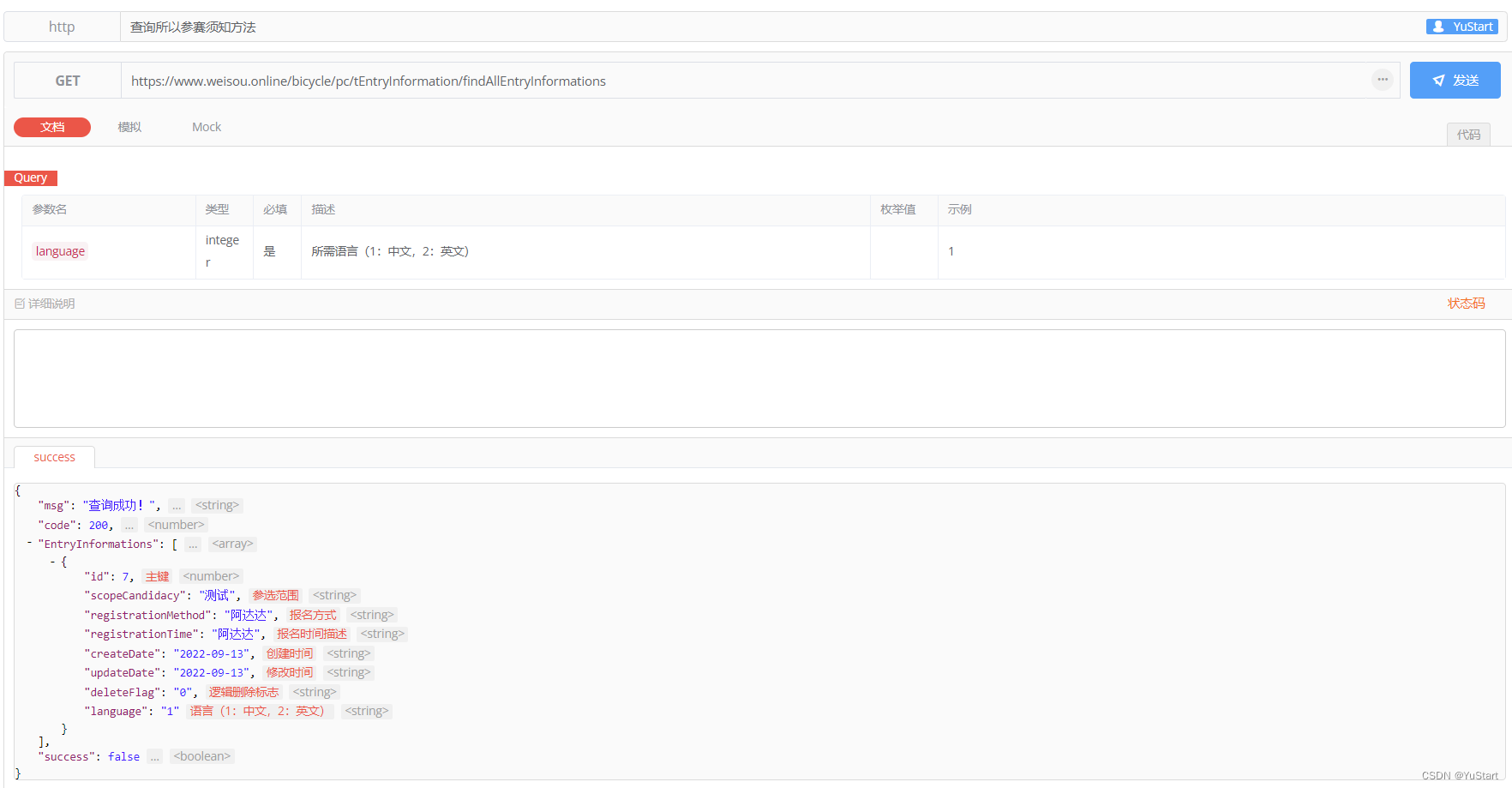Viewport: 1512px width, 788px height.
Task: Click the <array> type tag
Action: click(x=232, y=544)
